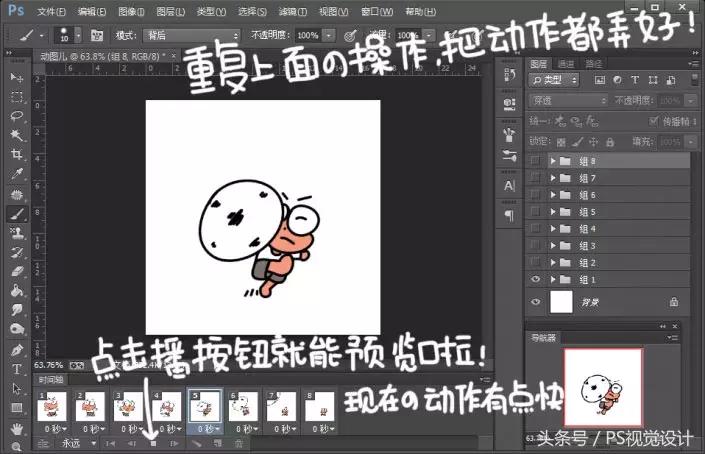Select the History Brush tool
705x454 pixels.
click(x=17, y=252)
